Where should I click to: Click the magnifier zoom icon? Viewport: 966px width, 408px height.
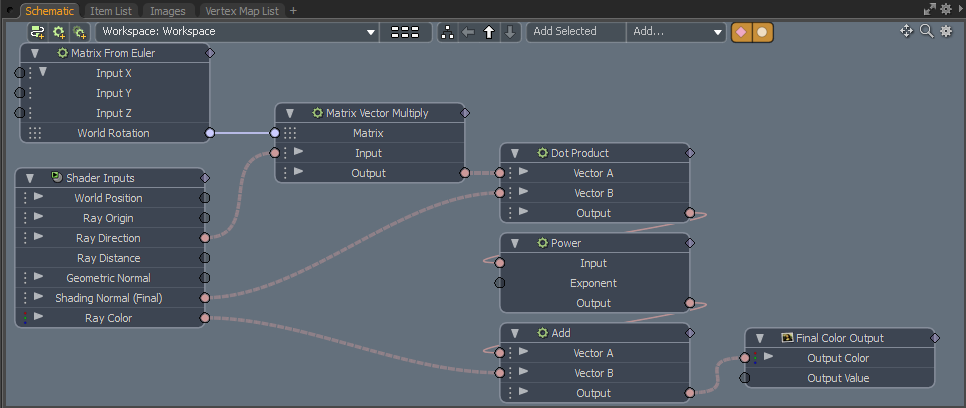coord(926,31)
